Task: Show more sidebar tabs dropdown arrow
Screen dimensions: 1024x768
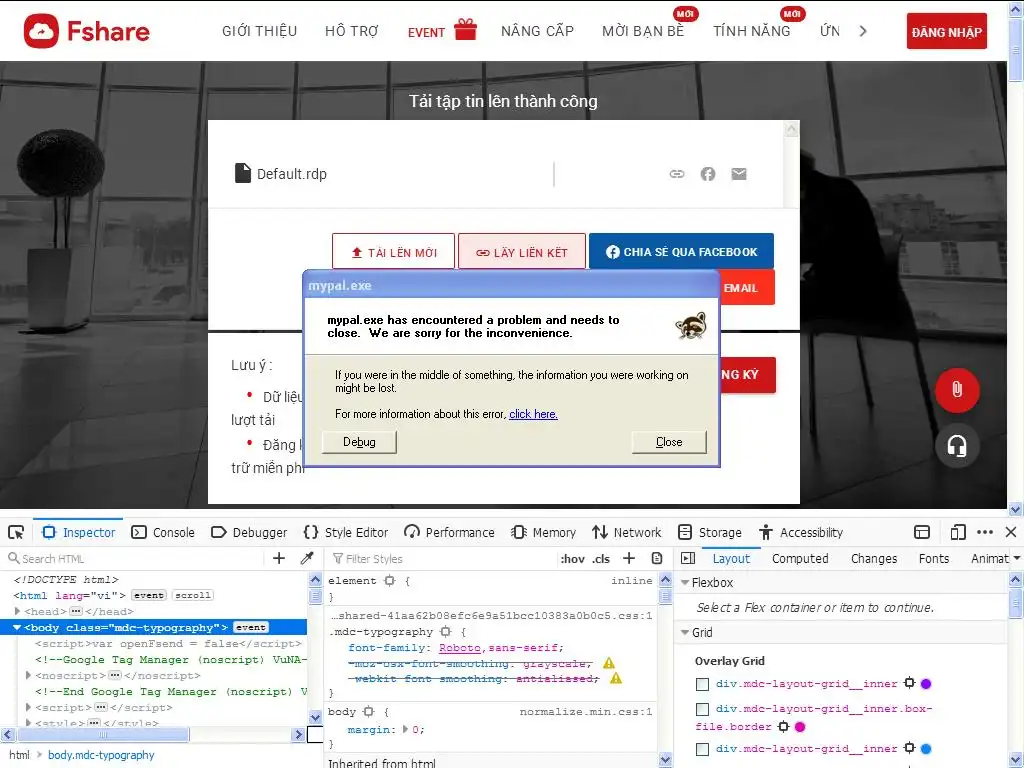Action: pyautogui.click(x=1017, y=558)
